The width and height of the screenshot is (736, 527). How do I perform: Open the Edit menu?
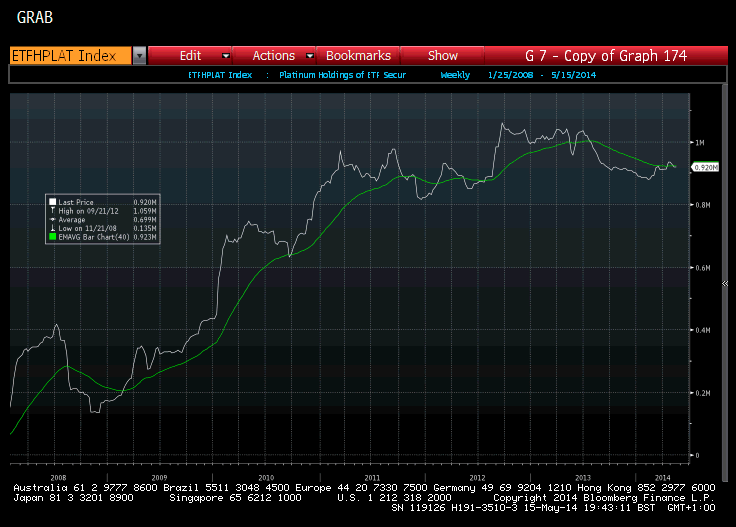point(190,56)
